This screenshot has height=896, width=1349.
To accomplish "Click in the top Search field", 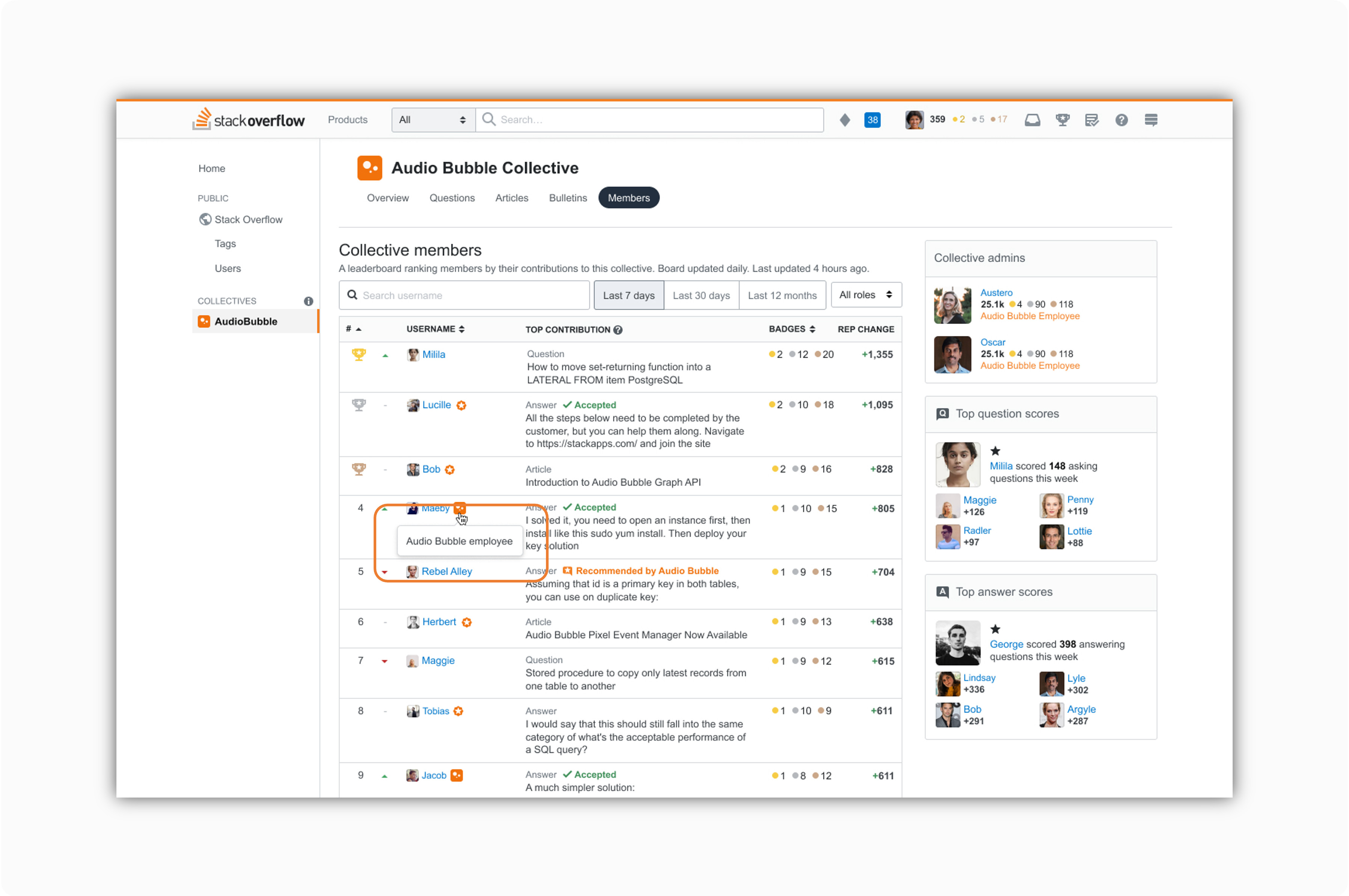I will pyautogui.click(x=650, y=120).
